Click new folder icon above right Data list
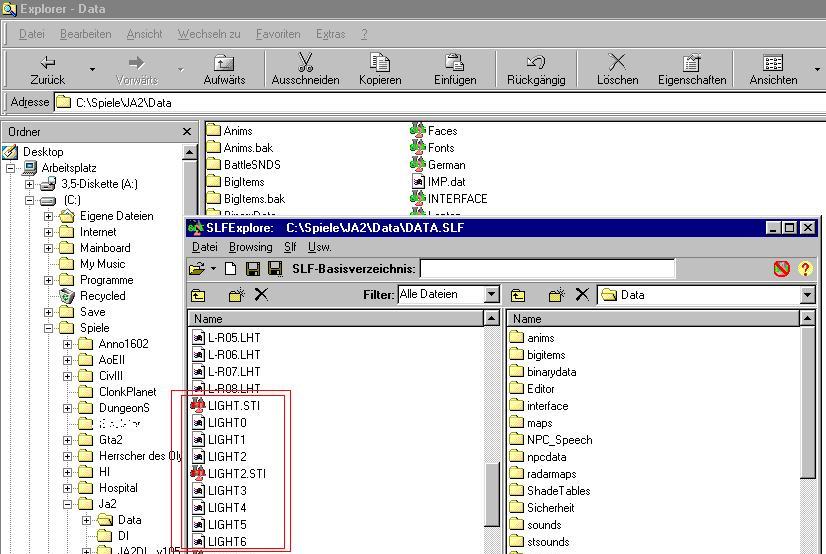The height and width of the screenshot is (554, 826). 556,295
